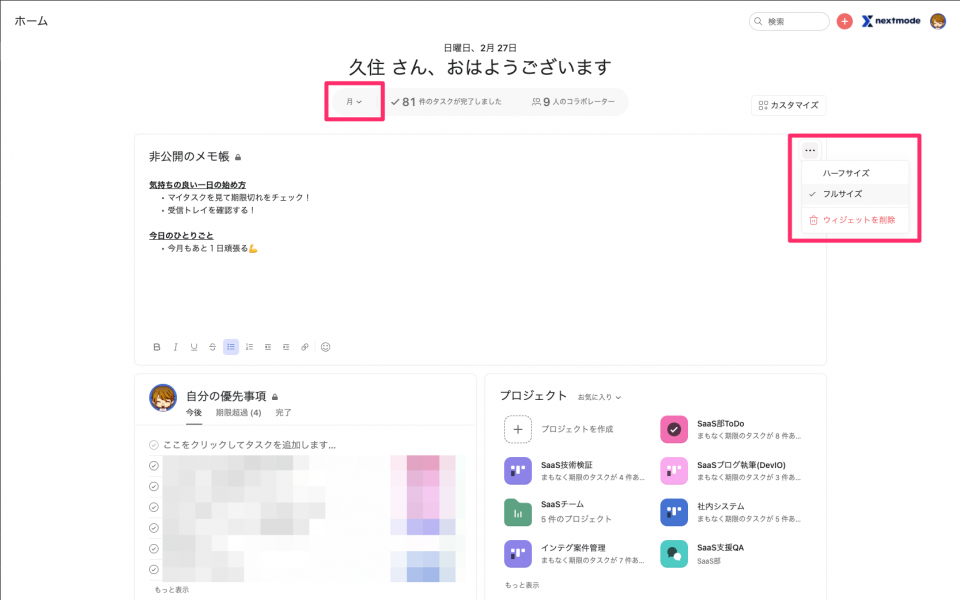
Task: Click the 検索 search field
Action: click(789, 20)
